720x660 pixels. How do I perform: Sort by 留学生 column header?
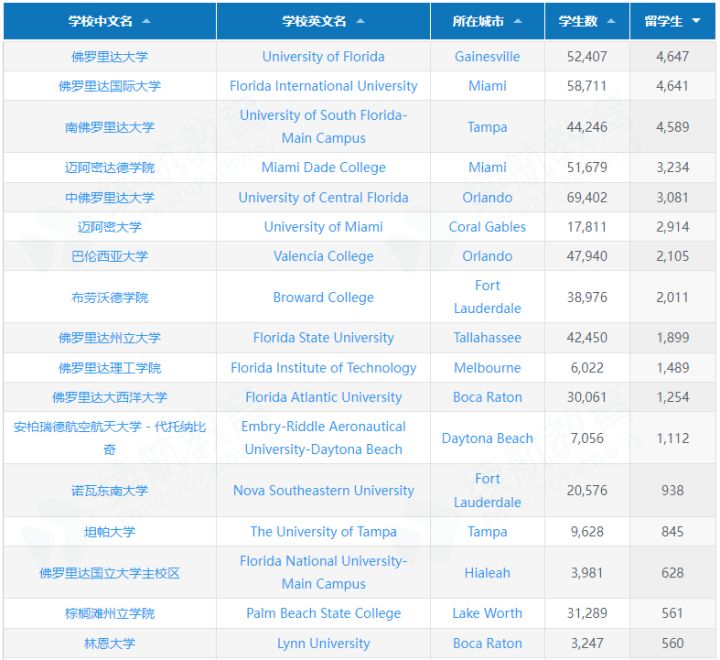pos(672,21)
